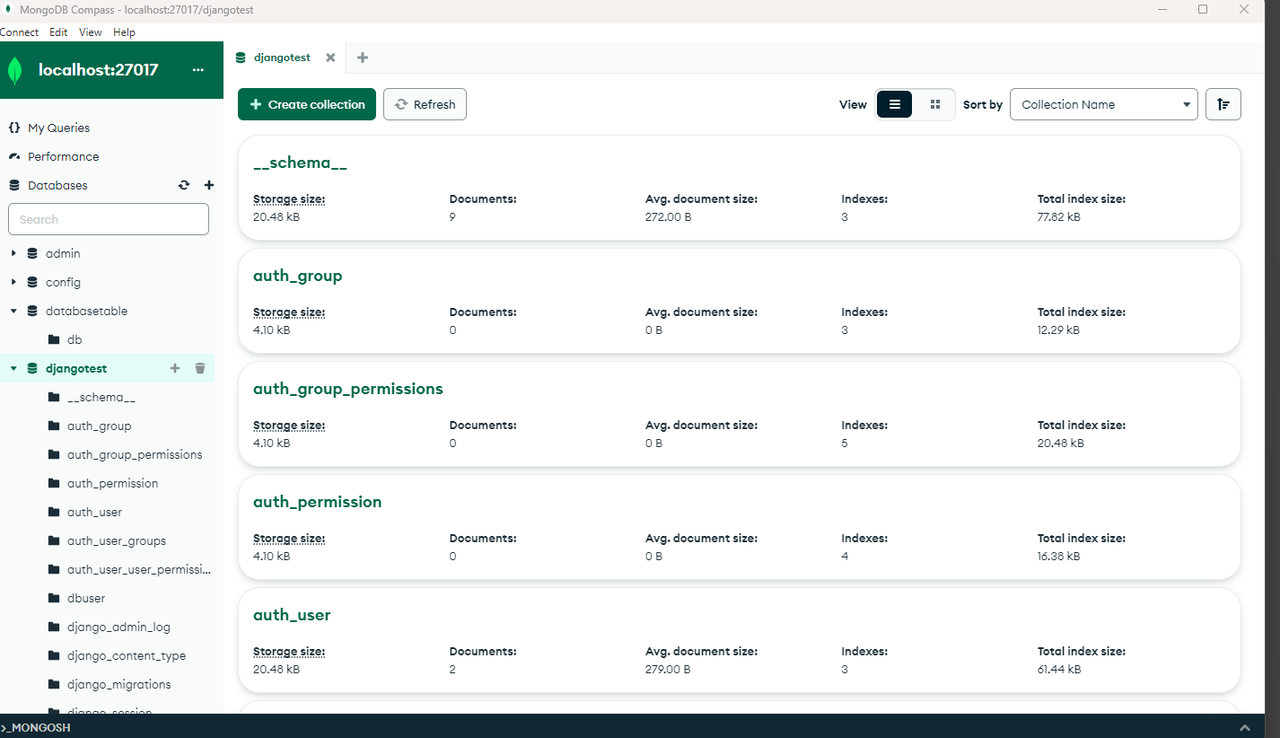Image resolution: width=1280 pixels, height=738 pixels.
Task: Click 279.00 B average document size value
Action: tap(668, 669)
